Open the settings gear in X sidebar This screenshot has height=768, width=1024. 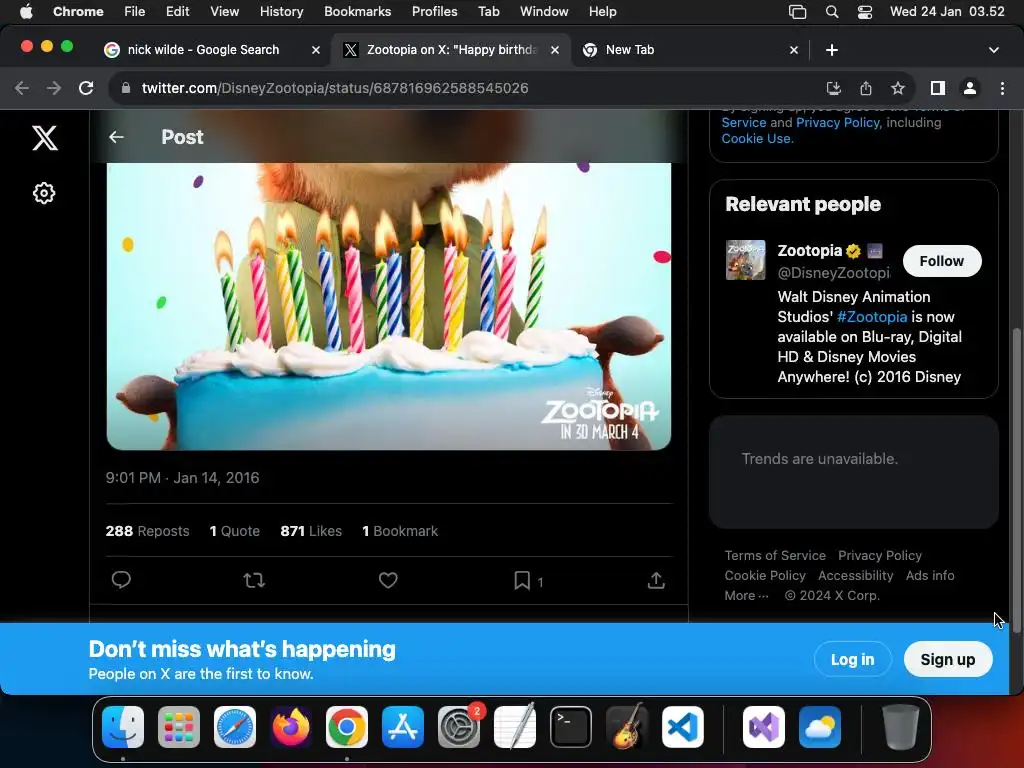(x=44, y=193)
